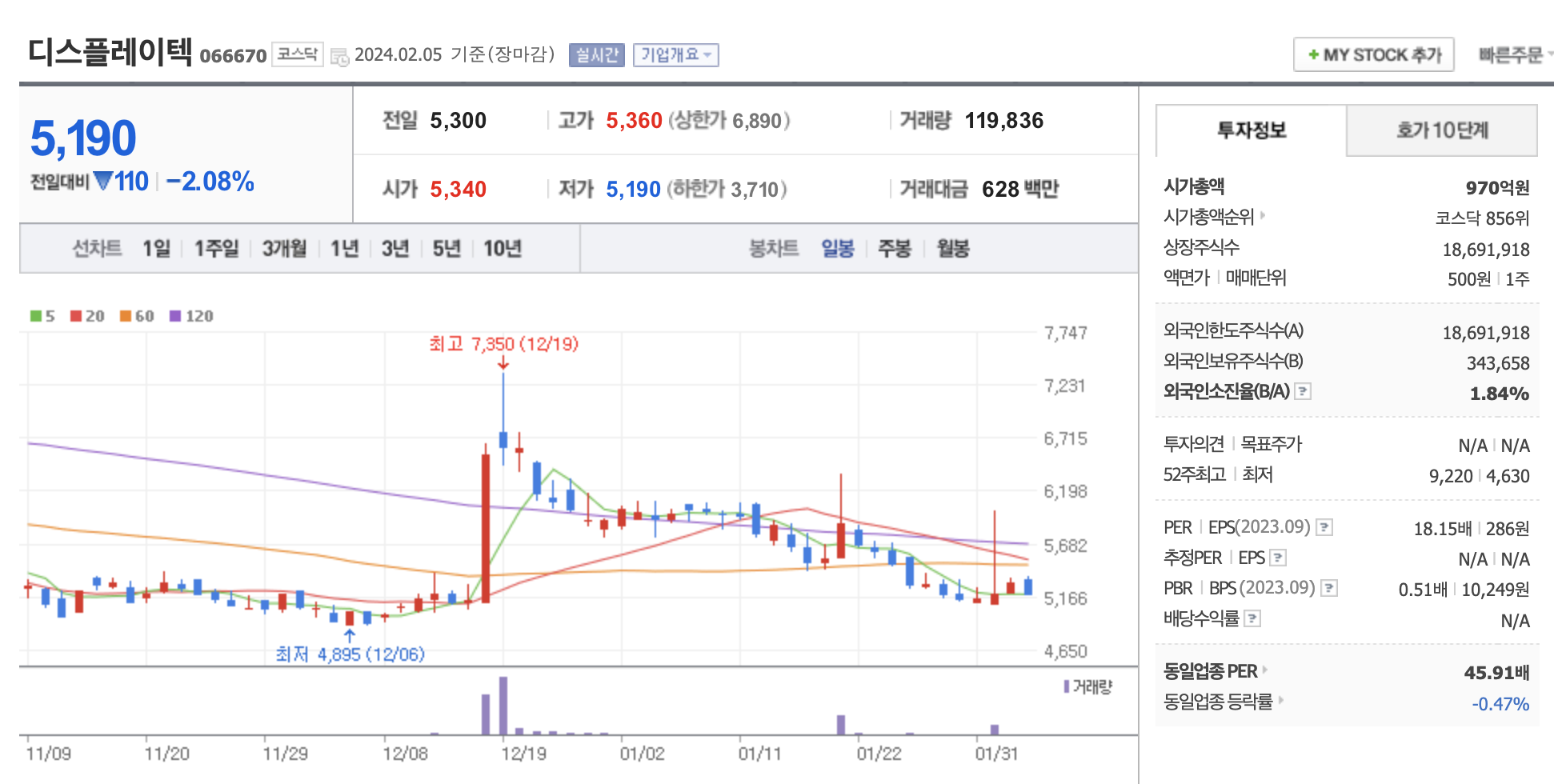Click the help icon next to 외국인소진율(B/A)

pyautogui.click(x=1303, y=391)
